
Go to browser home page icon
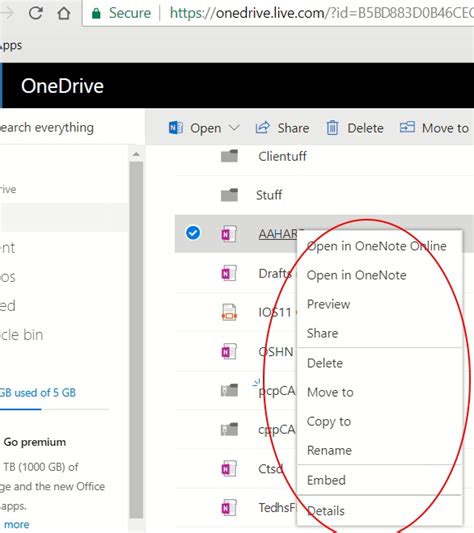64,13
